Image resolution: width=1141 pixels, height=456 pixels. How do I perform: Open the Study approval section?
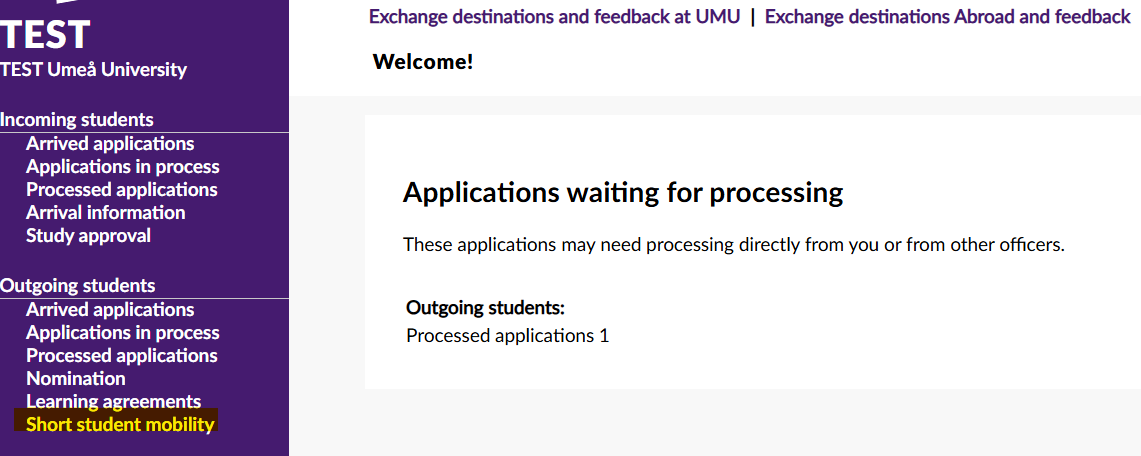tap(88, 236)
